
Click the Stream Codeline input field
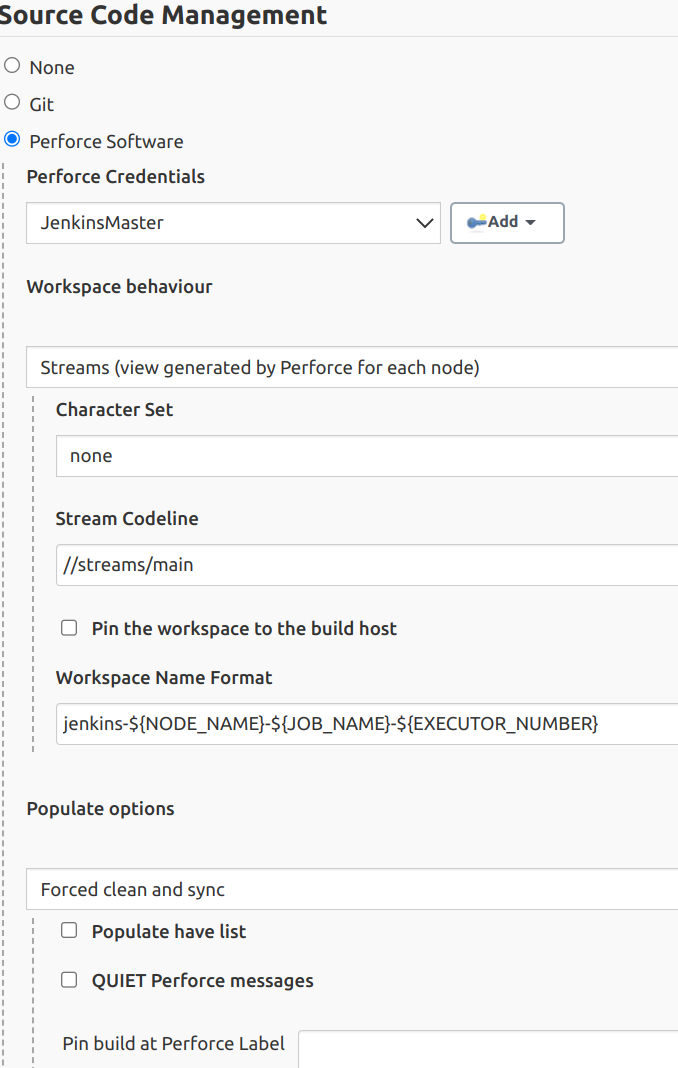point(367,565)
